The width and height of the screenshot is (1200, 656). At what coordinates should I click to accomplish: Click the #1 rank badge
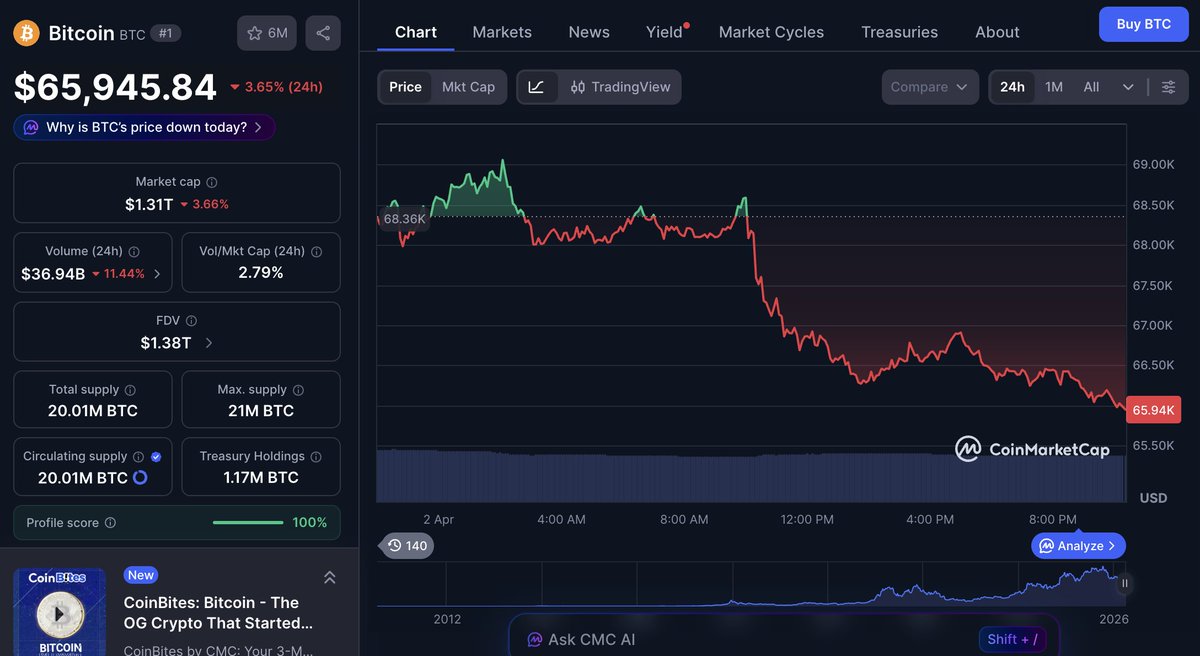click(165, 33)
